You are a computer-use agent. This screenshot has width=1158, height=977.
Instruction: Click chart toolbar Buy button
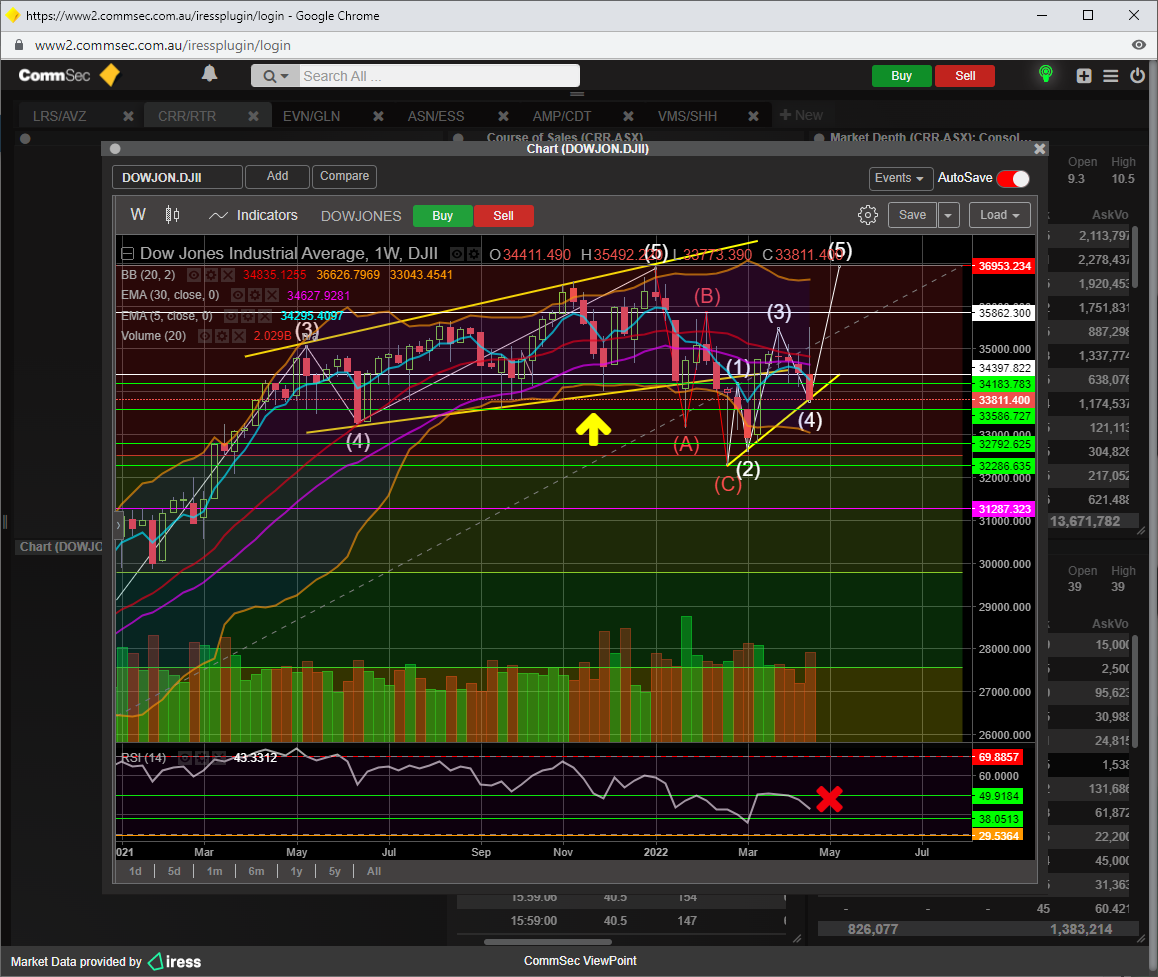coord(442,216)
